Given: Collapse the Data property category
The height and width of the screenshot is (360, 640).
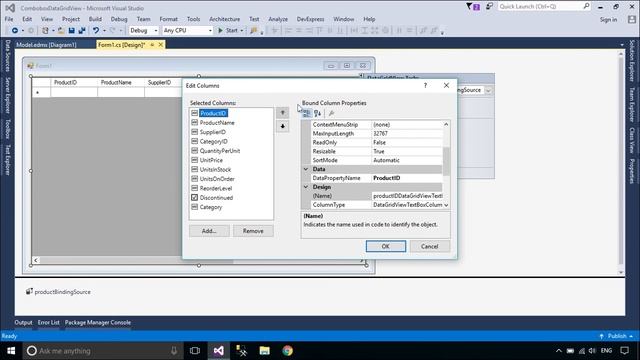Looking at the screenshot, I should click(306, 169).
